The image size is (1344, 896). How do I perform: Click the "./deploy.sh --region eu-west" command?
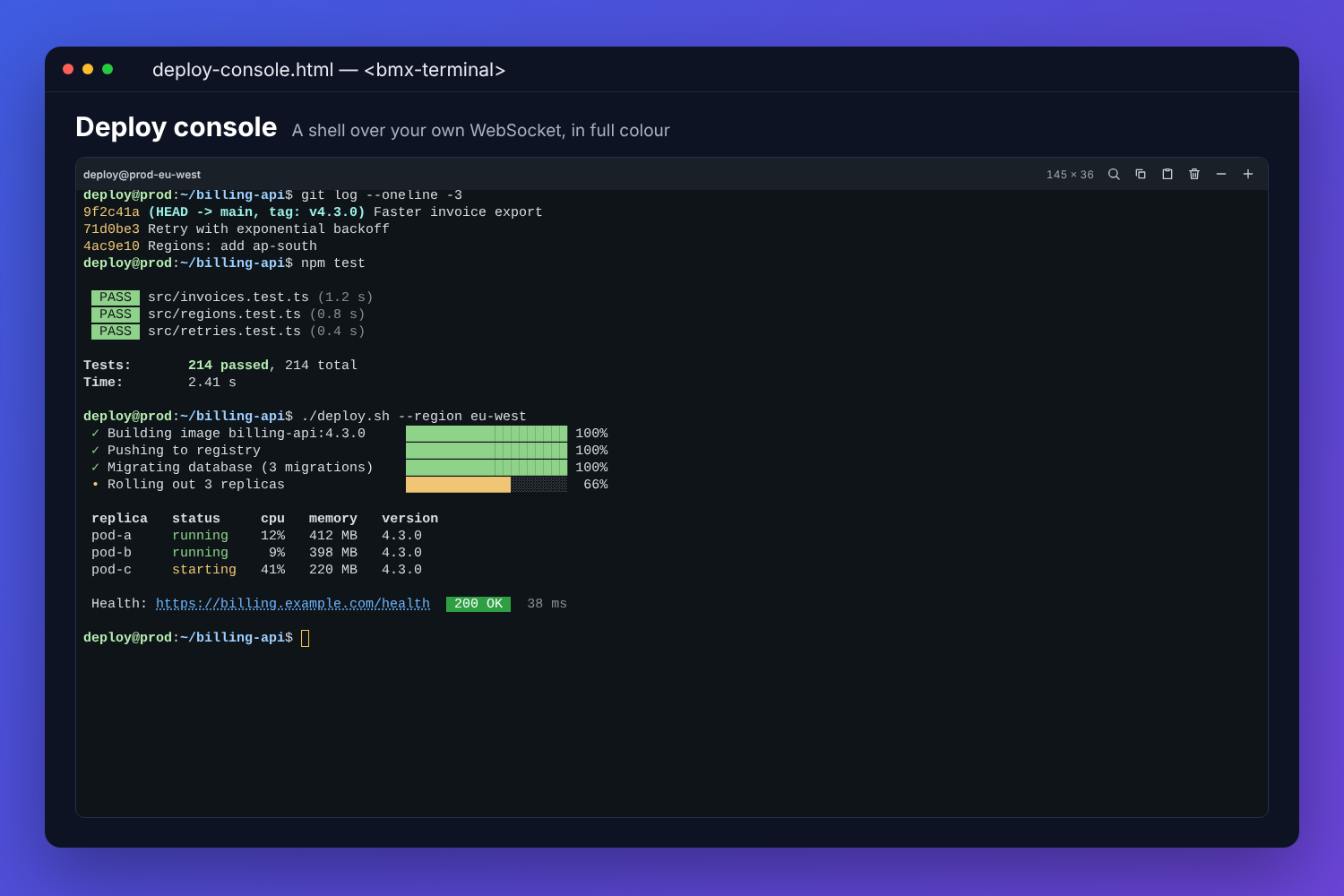point(414,417)
